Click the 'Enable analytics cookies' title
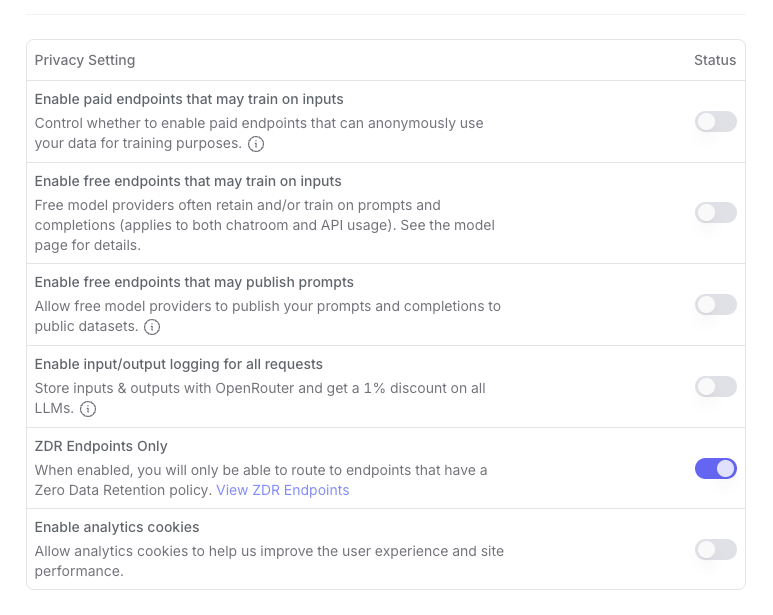The image size is (773, 615). point(117,527)
